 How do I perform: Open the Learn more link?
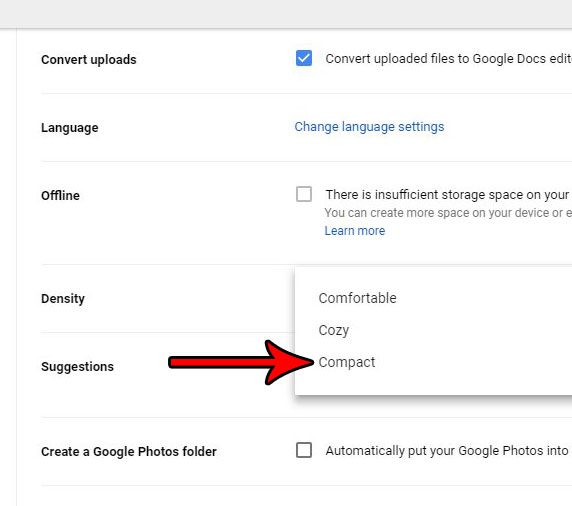coord(355,231)
